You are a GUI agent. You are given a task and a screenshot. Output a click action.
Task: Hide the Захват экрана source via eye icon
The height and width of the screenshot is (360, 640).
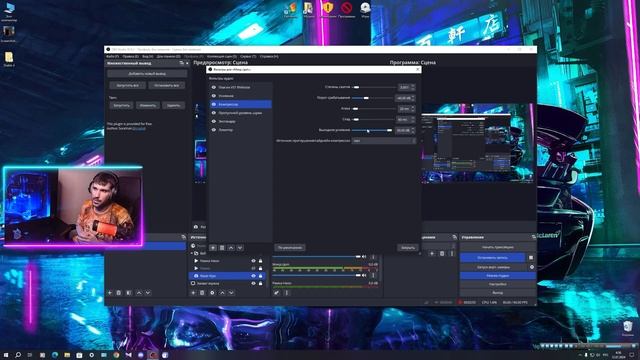253,283
